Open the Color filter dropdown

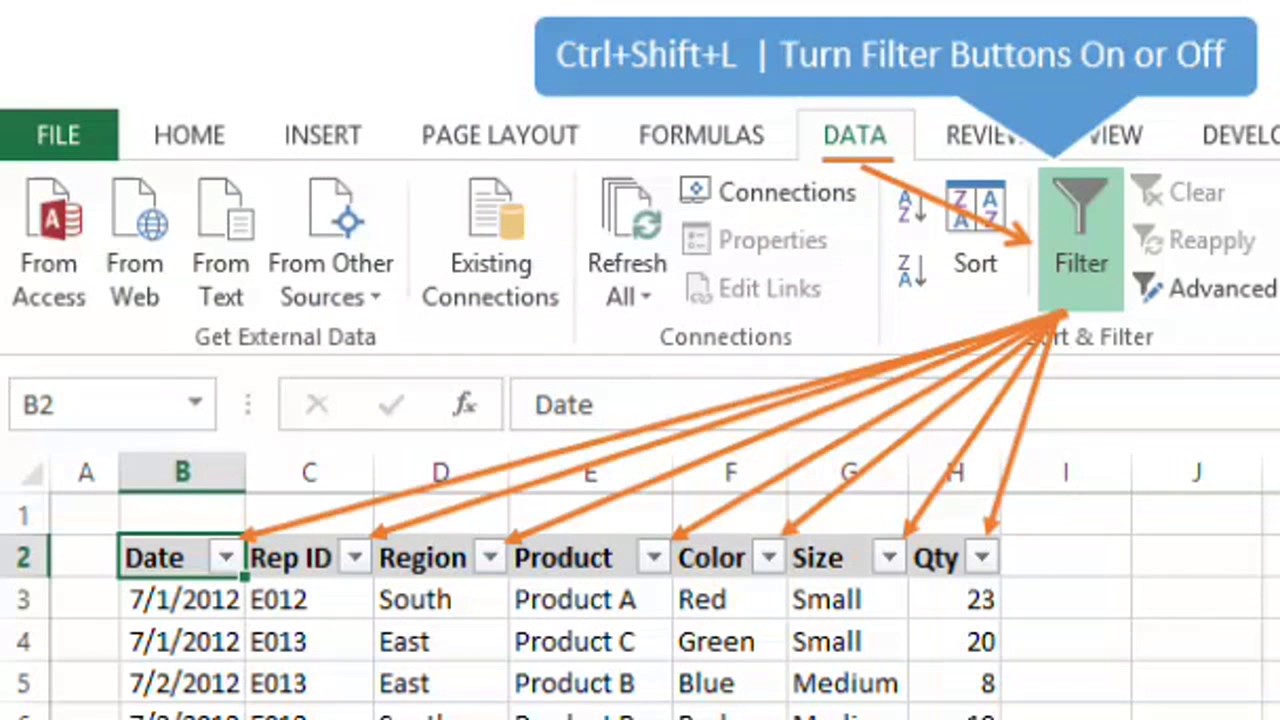768,557
